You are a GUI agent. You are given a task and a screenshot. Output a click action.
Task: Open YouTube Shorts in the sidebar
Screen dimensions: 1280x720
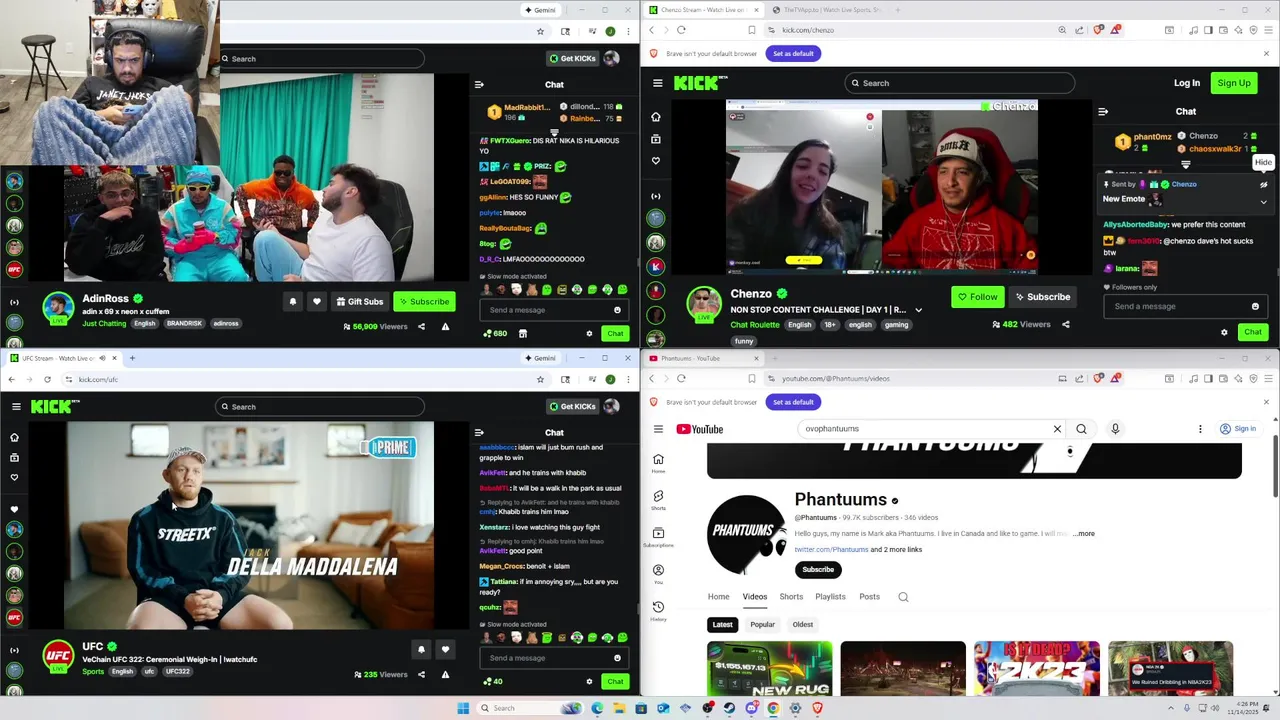(x=658, y=500)
